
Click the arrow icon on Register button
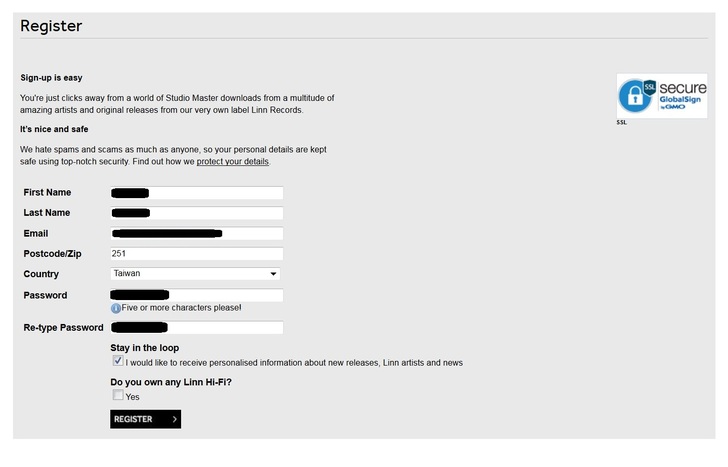tap(174, 419)
